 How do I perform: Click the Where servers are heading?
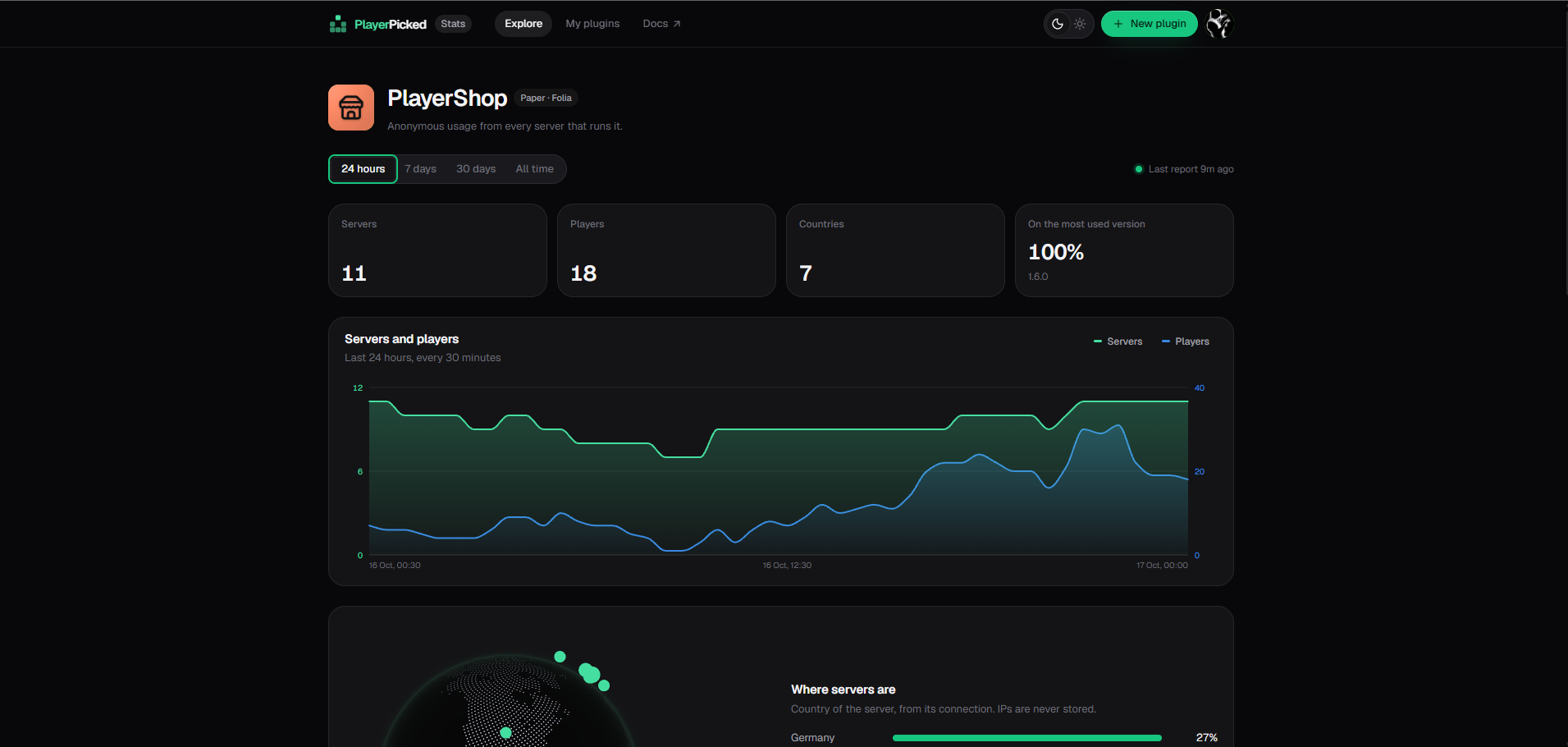[843, 690]
